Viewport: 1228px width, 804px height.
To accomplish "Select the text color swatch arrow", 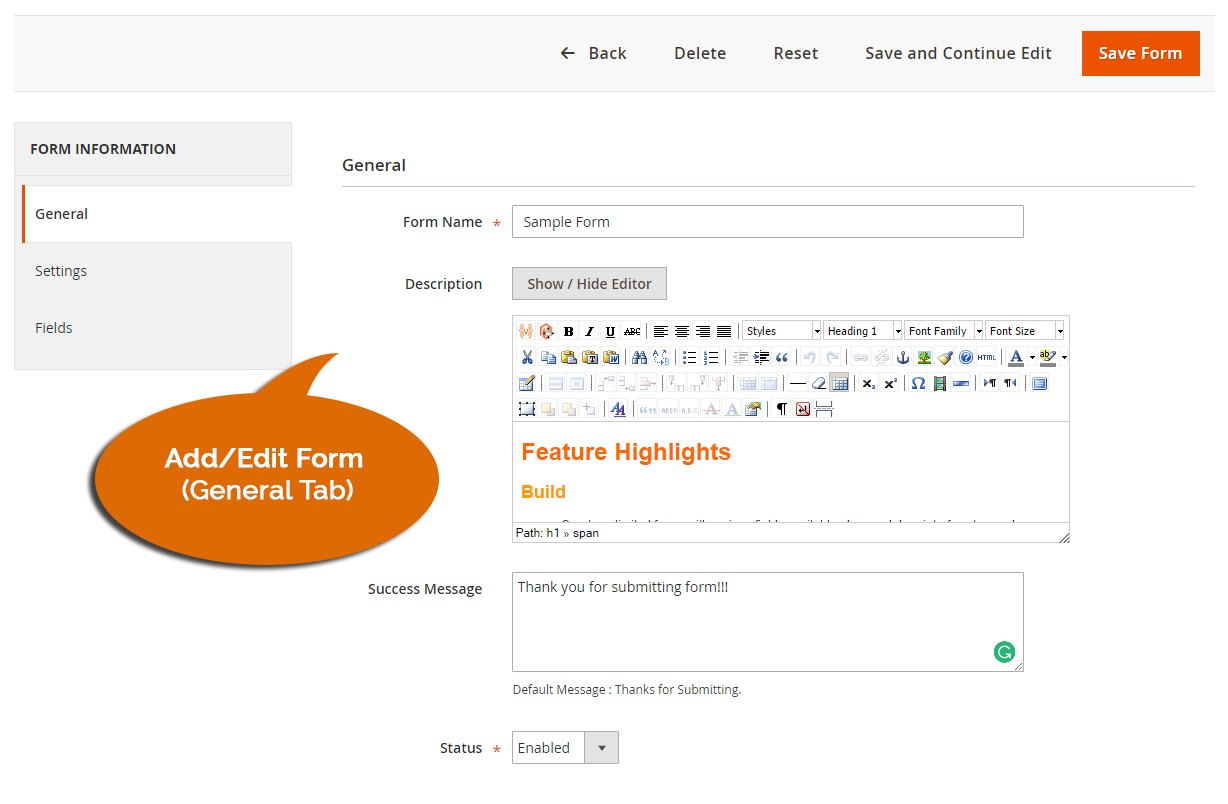I will pyautogui.click(x=1031, y=357).
